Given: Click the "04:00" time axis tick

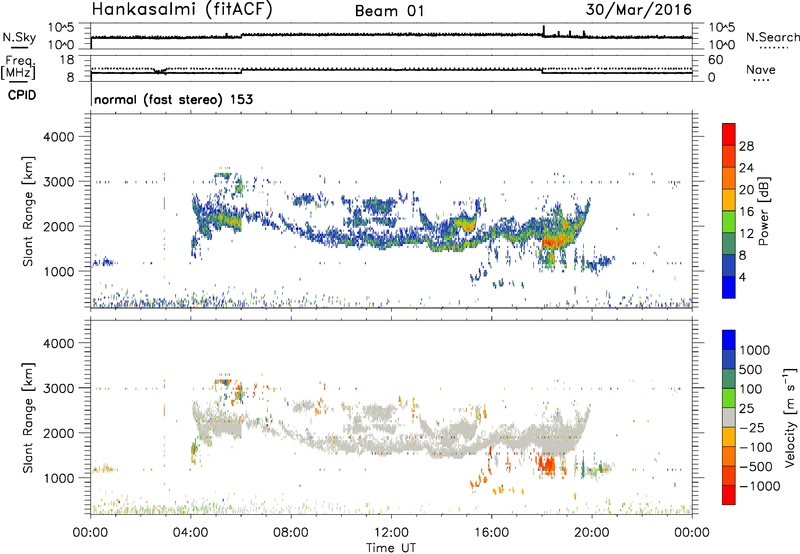Looking at the screenshot, I should (190, 533).
